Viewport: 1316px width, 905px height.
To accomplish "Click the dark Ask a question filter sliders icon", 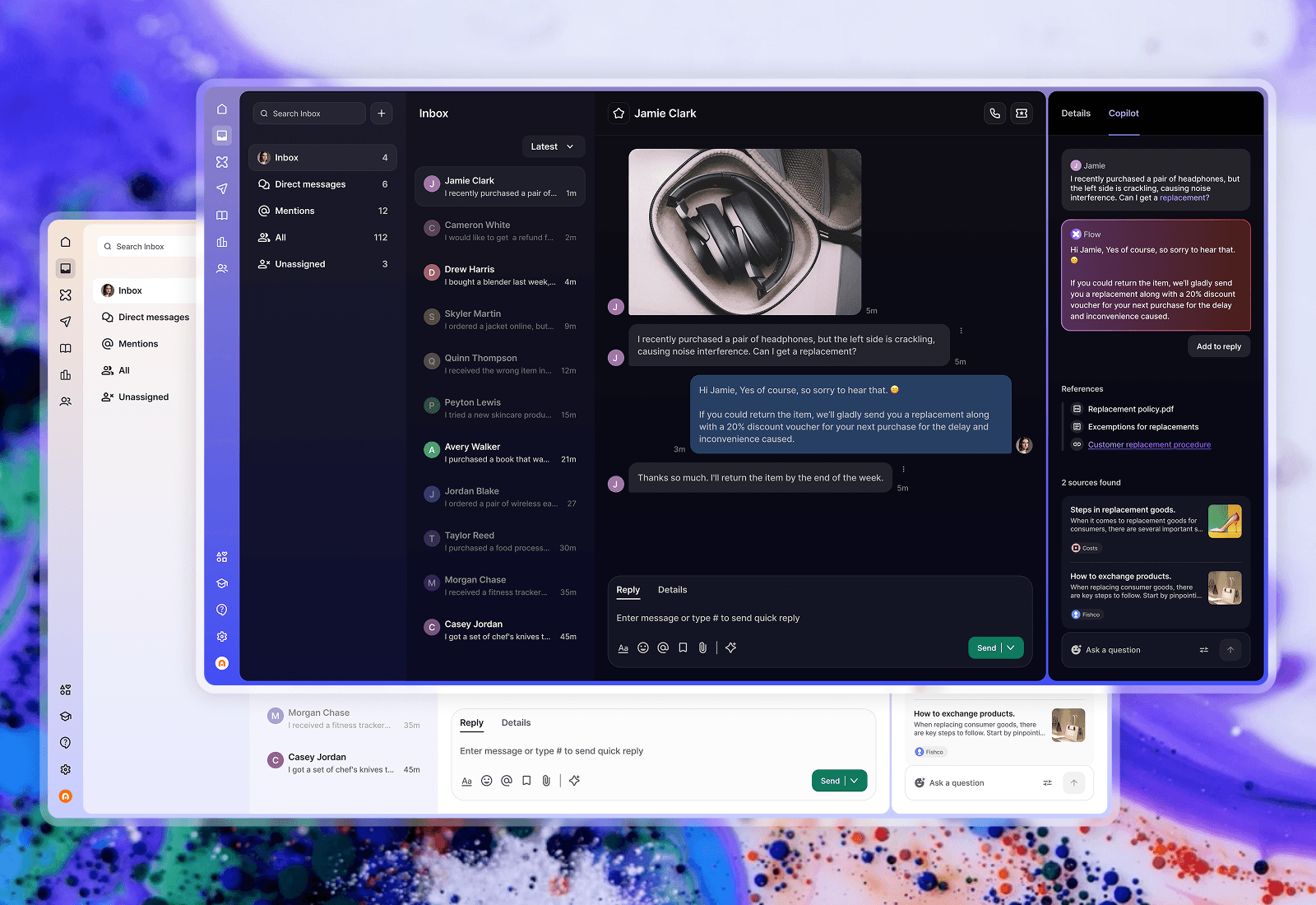I will (1204, 650).
